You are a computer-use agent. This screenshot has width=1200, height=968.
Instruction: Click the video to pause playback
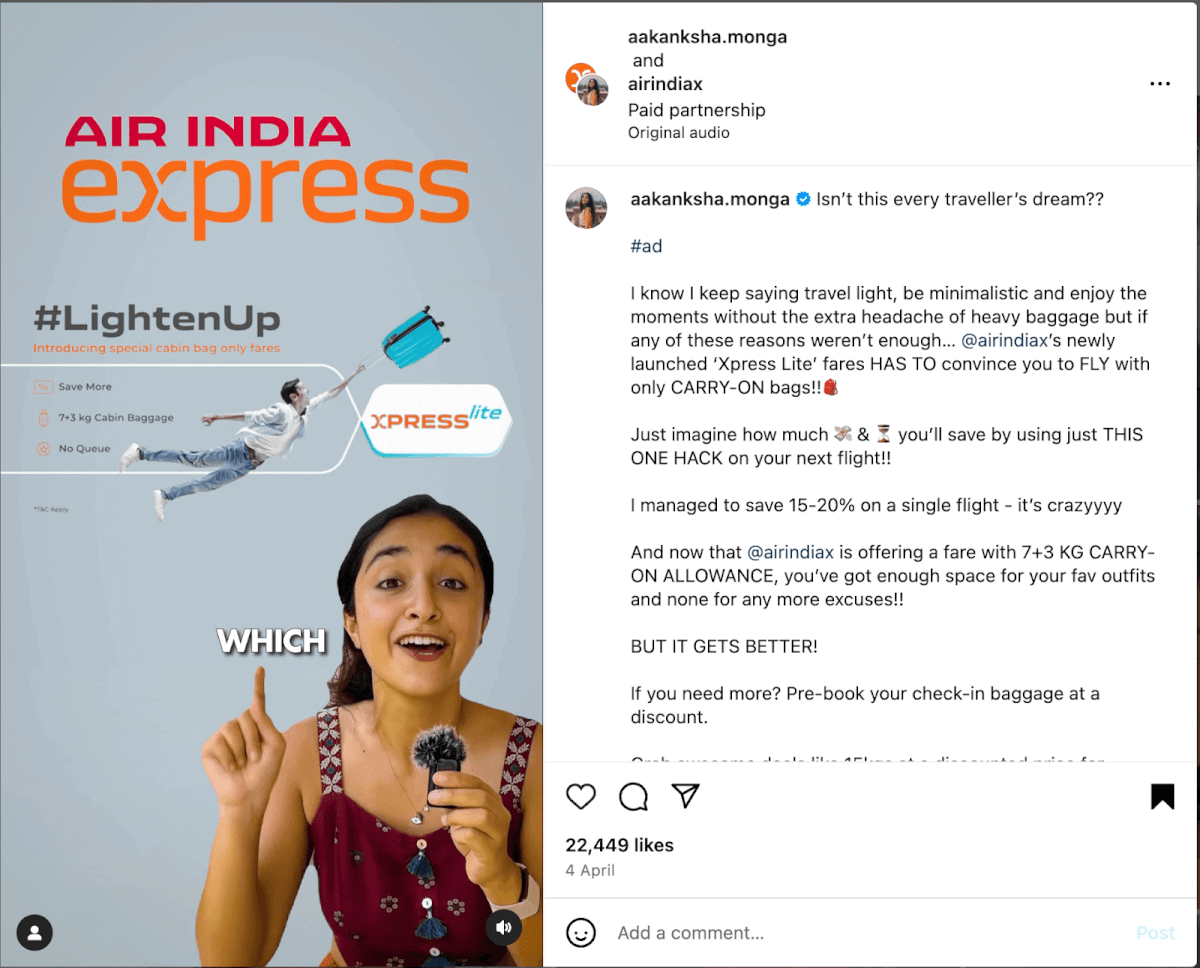pos(271,484)
